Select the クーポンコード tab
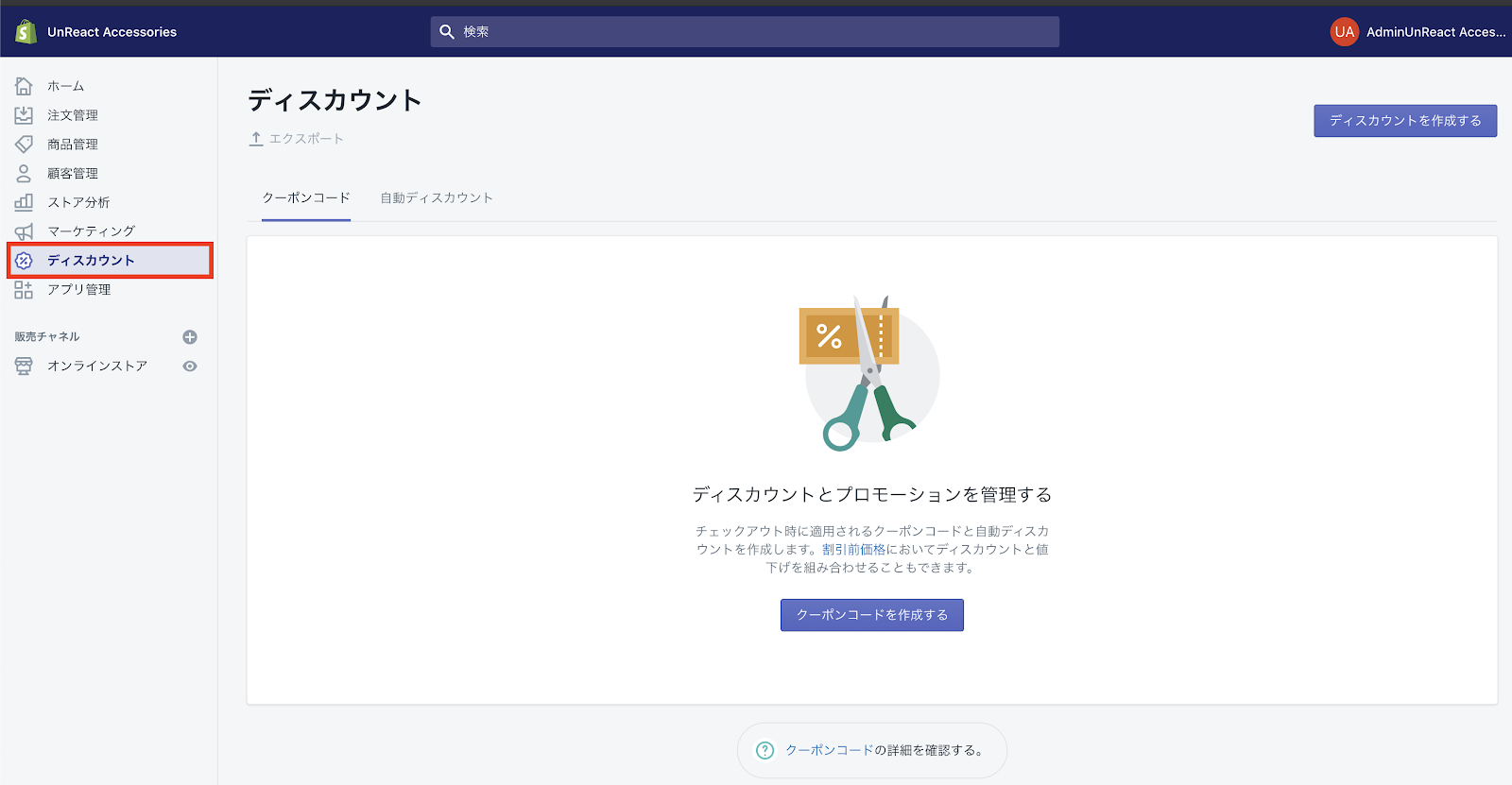The width and height of the screenshot is (1512, 785). coord(306,198)
